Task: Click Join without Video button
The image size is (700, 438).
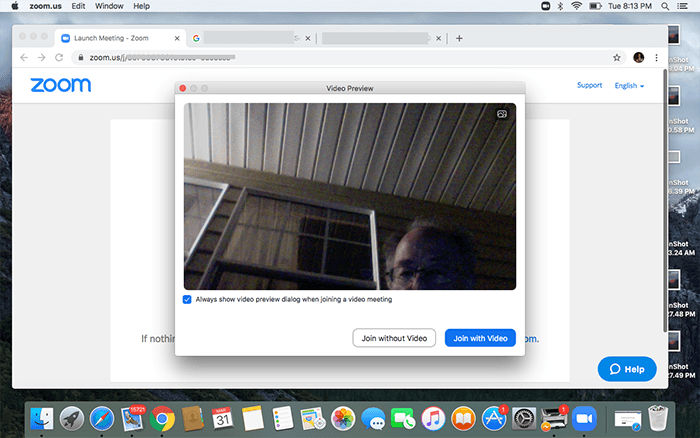Action: point(394,338)
